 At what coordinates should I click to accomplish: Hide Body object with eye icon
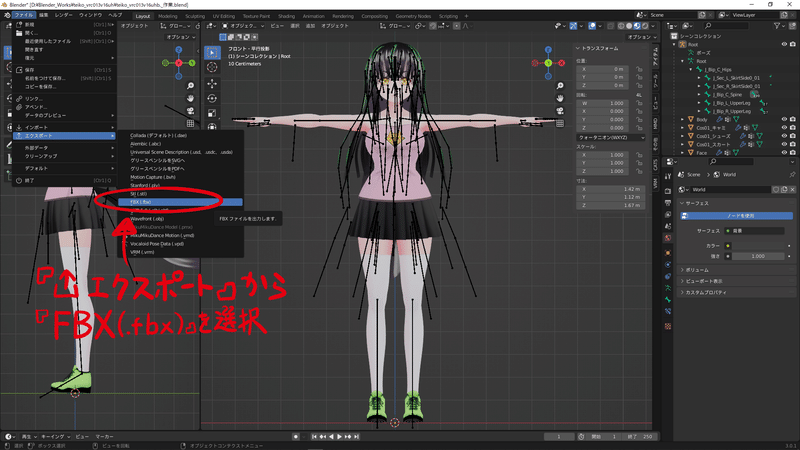(x=784, y=119)
